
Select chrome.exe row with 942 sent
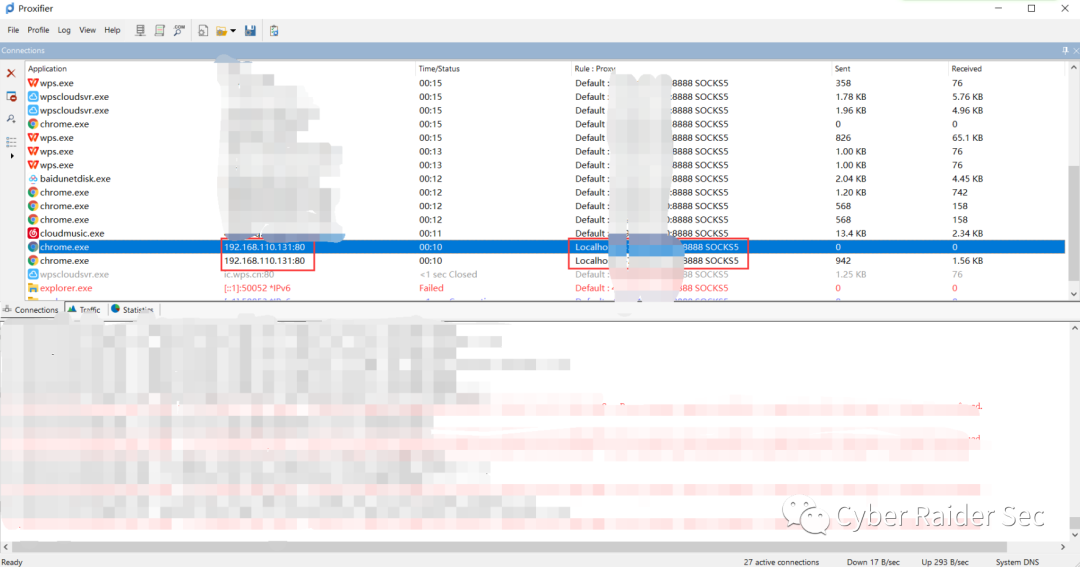(546, 260)
